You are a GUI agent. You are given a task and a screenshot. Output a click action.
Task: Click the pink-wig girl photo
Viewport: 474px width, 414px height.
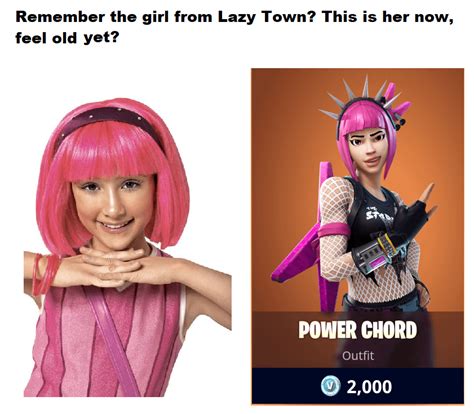(128, 247)
